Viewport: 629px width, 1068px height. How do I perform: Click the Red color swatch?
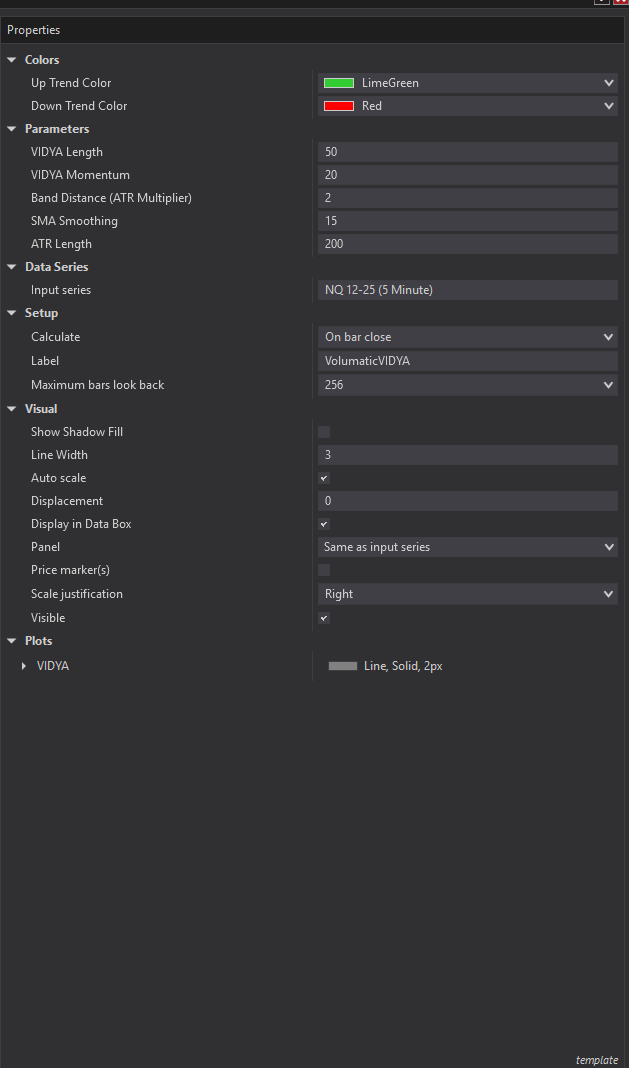point(339,106)
